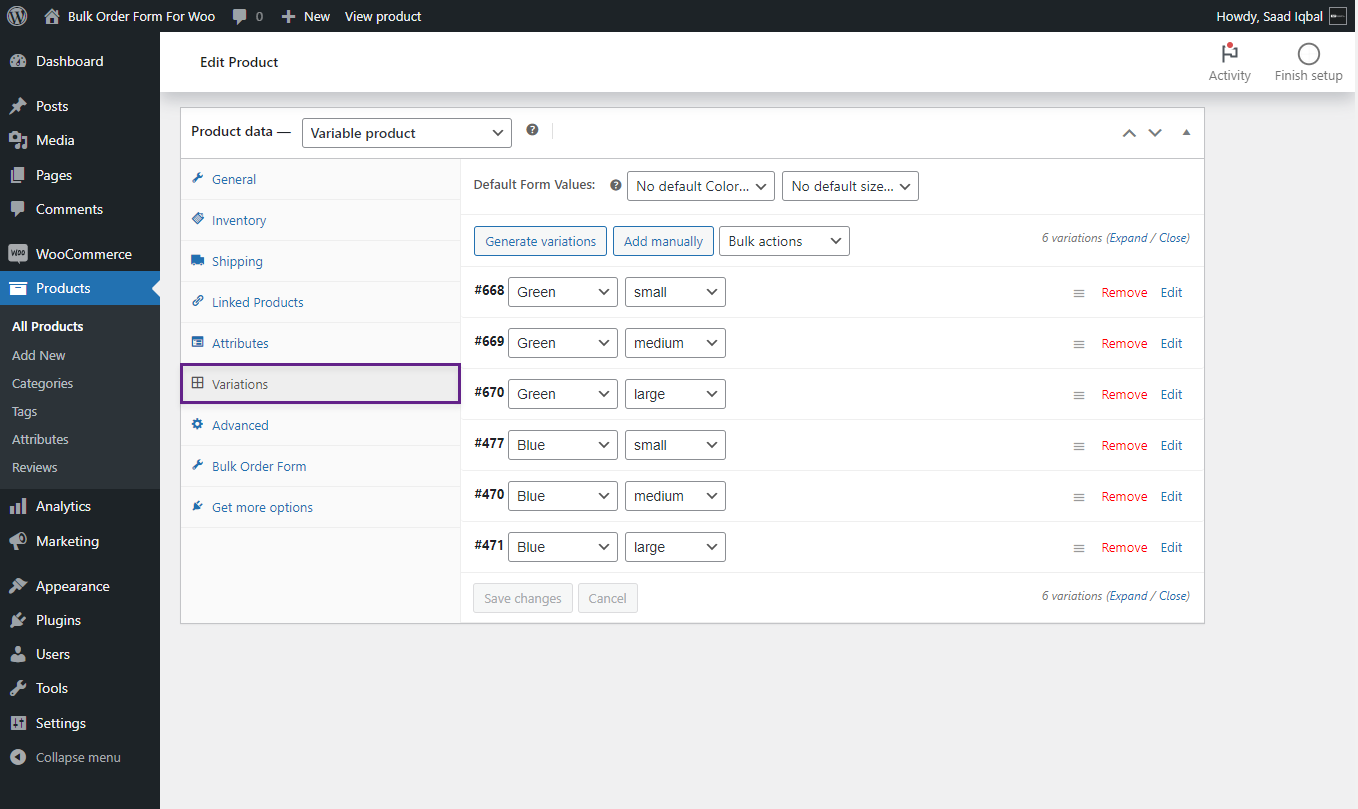1358x809 pixels.
Task: Open the Bulk Order Form tab
Action: coord(259,466)
